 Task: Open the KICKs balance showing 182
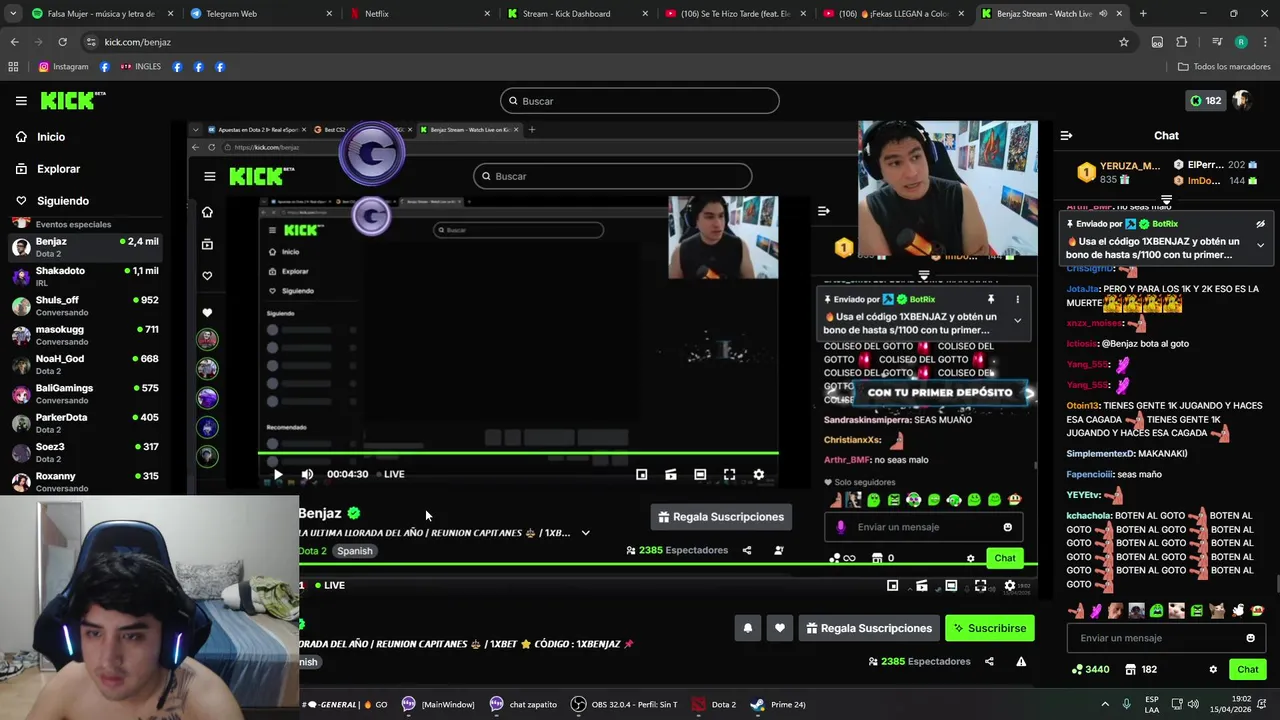tap(1205, 101)
